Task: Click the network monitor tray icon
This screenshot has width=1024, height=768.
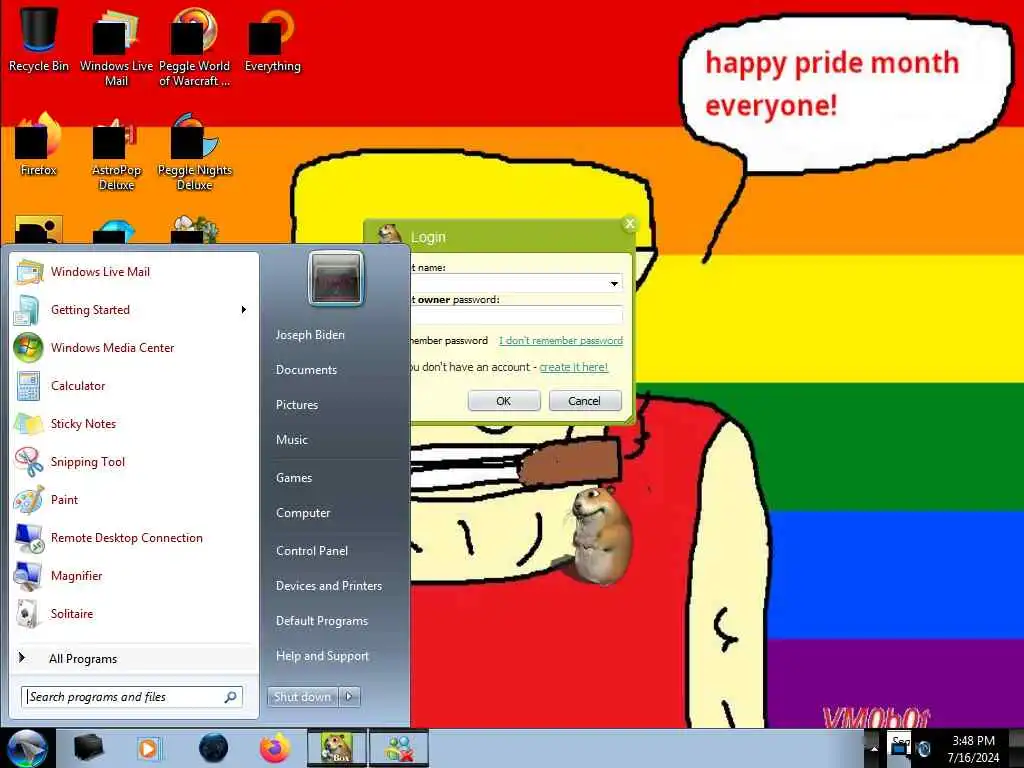Action: click(900, 747)
